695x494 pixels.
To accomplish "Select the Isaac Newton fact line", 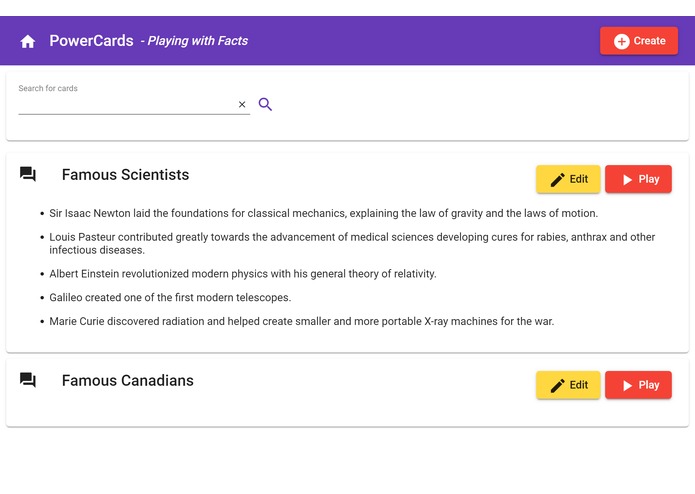I will [x=324, y=213].
